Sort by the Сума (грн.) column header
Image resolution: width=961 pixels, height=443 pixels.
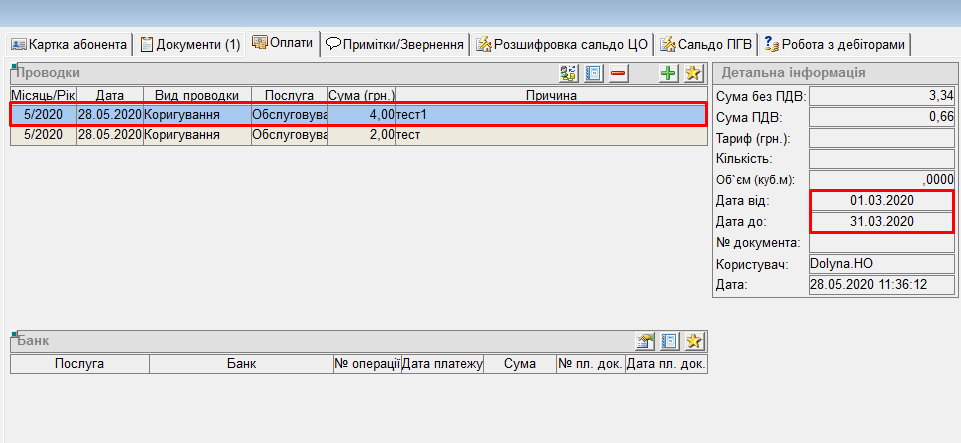361,95
